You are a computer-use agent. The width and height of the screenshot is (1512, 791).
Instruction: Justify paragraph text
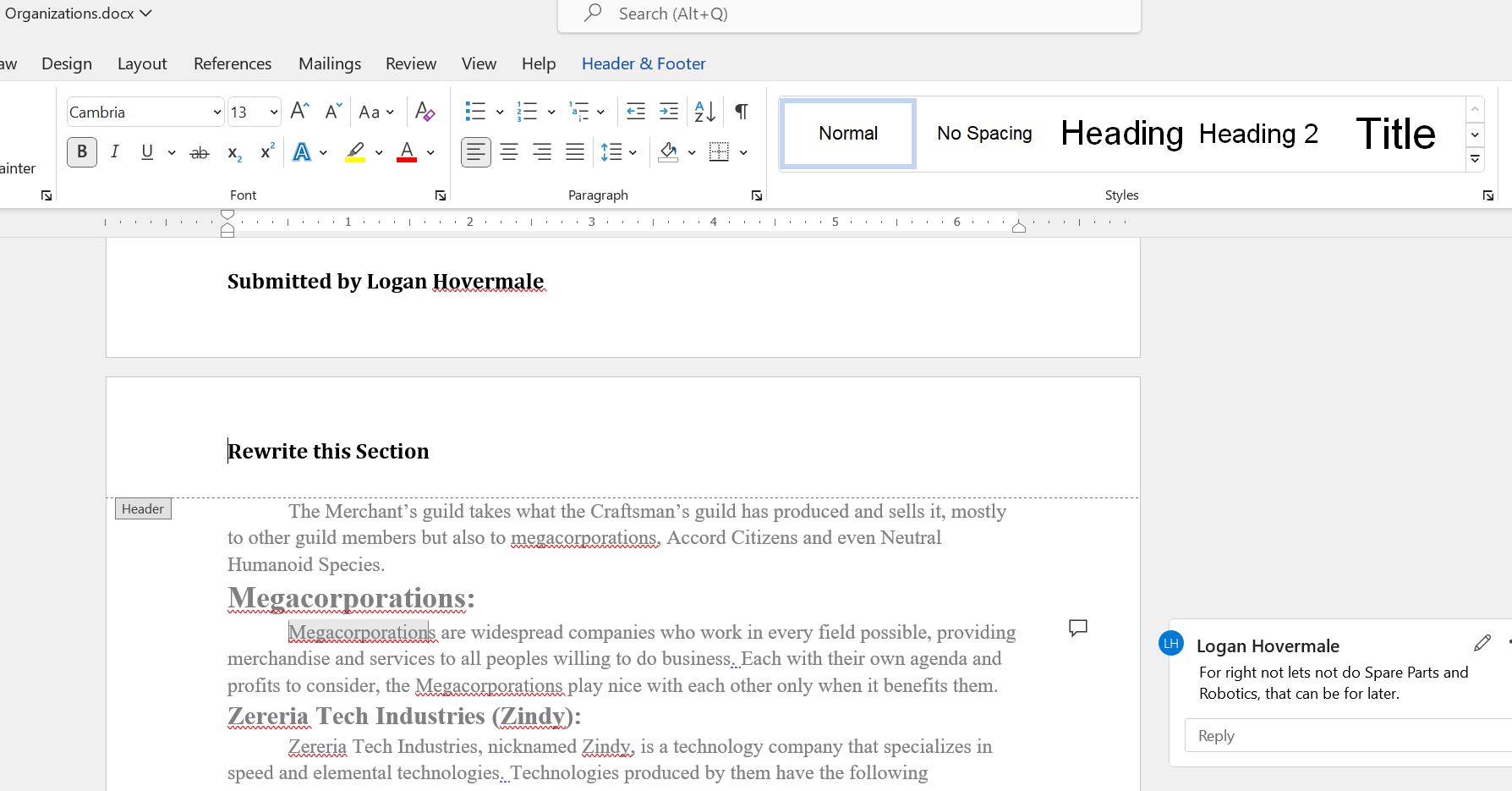(575, 152)
